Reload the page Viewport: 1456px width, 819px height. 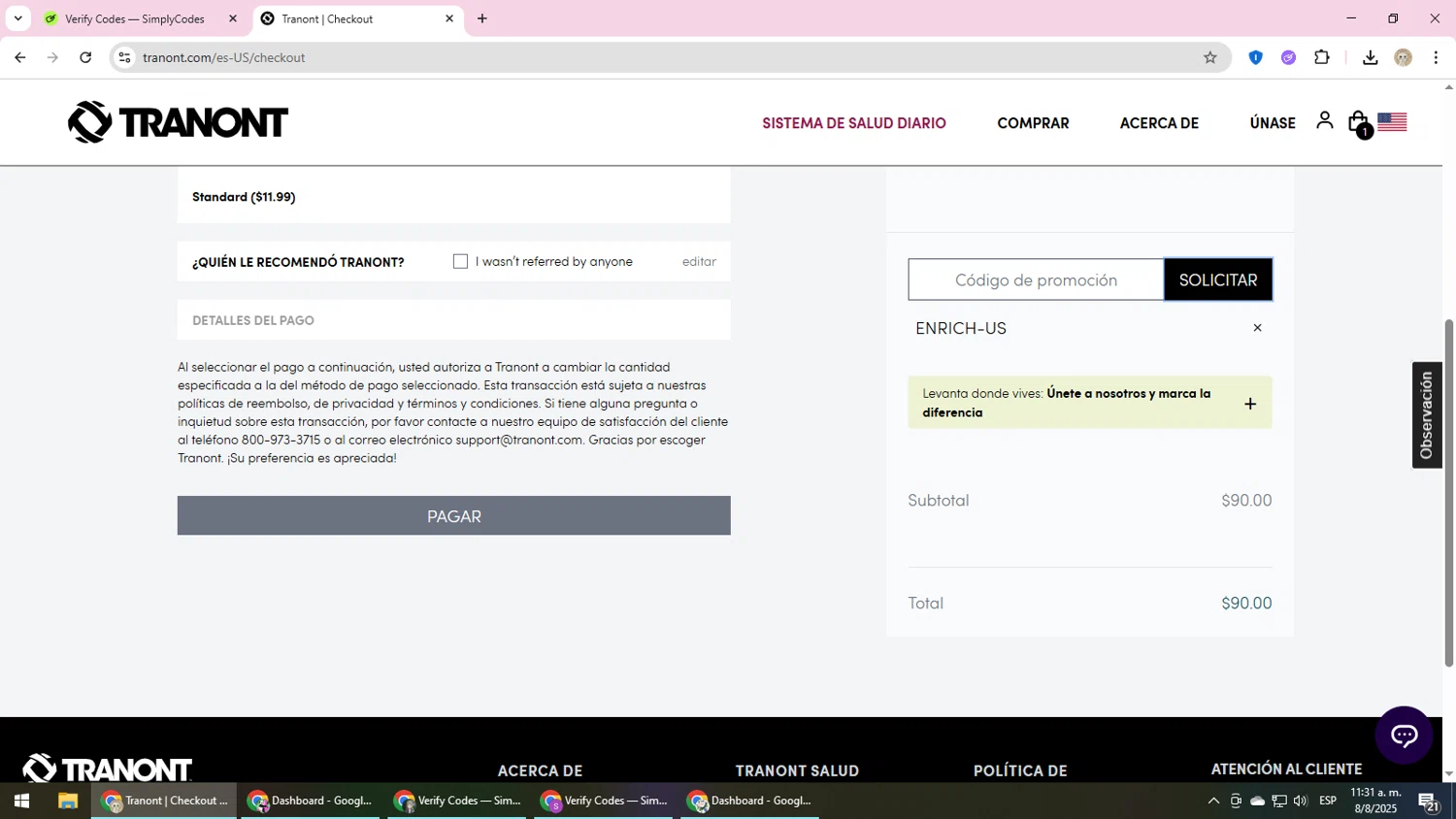(x=85, y=57)
